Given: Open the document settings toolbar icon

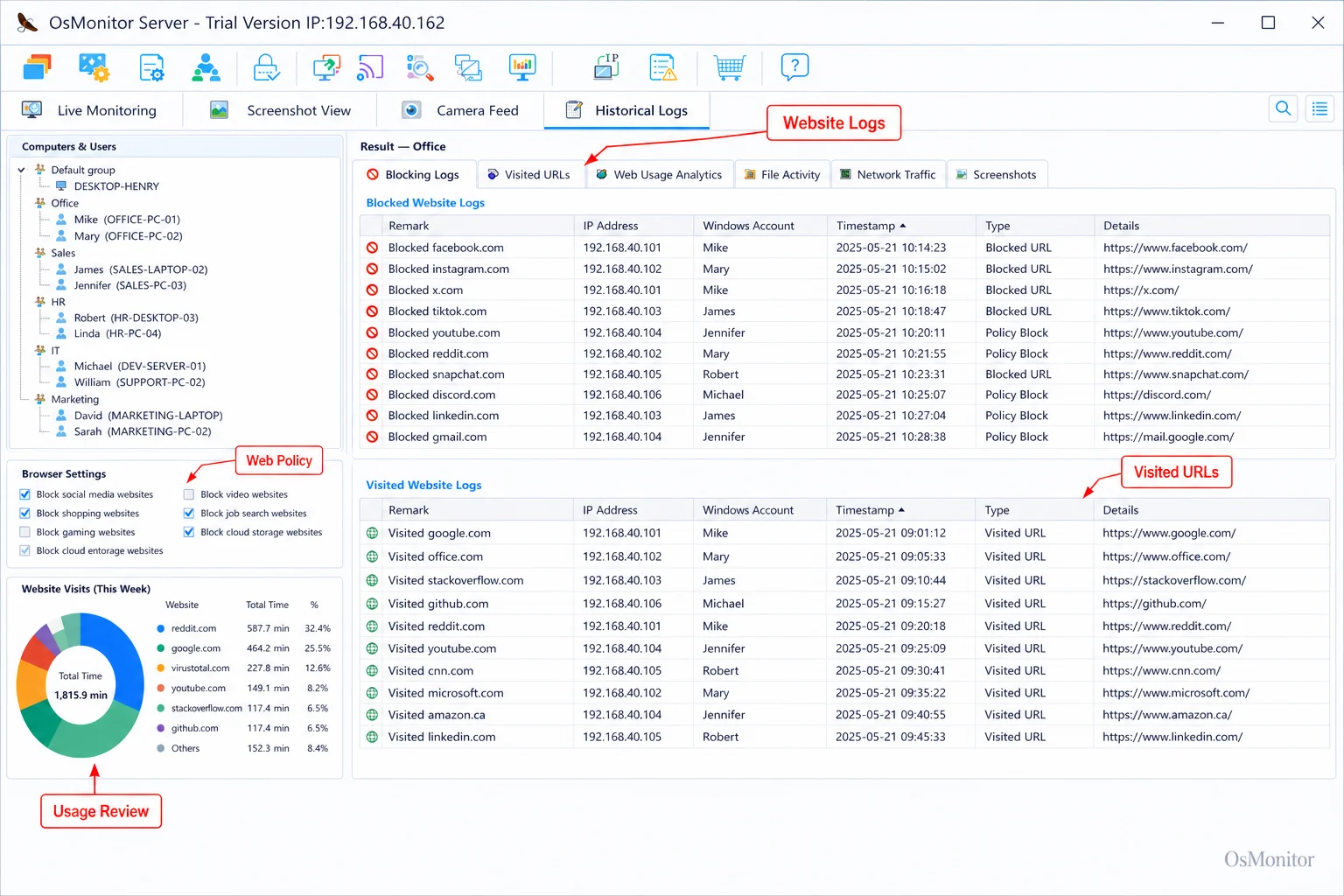Looking at the screenshot, I should point(151,67).
